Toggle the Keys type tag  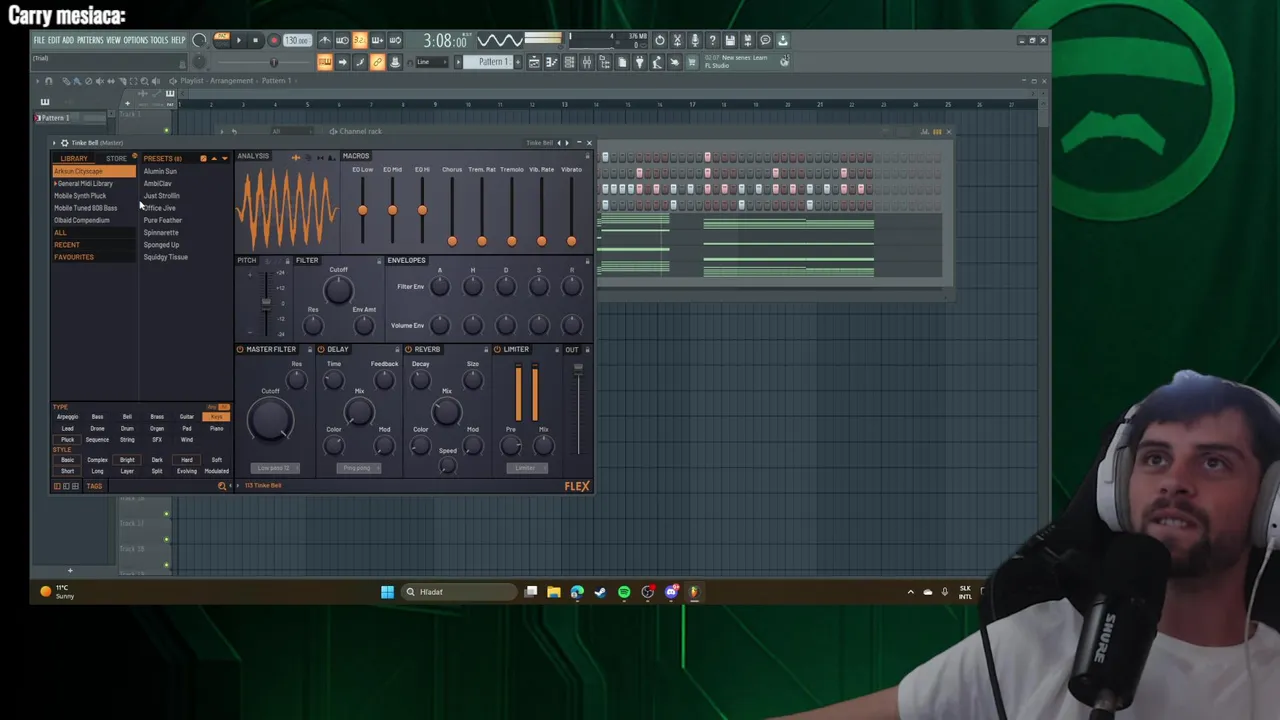[216, 417]
